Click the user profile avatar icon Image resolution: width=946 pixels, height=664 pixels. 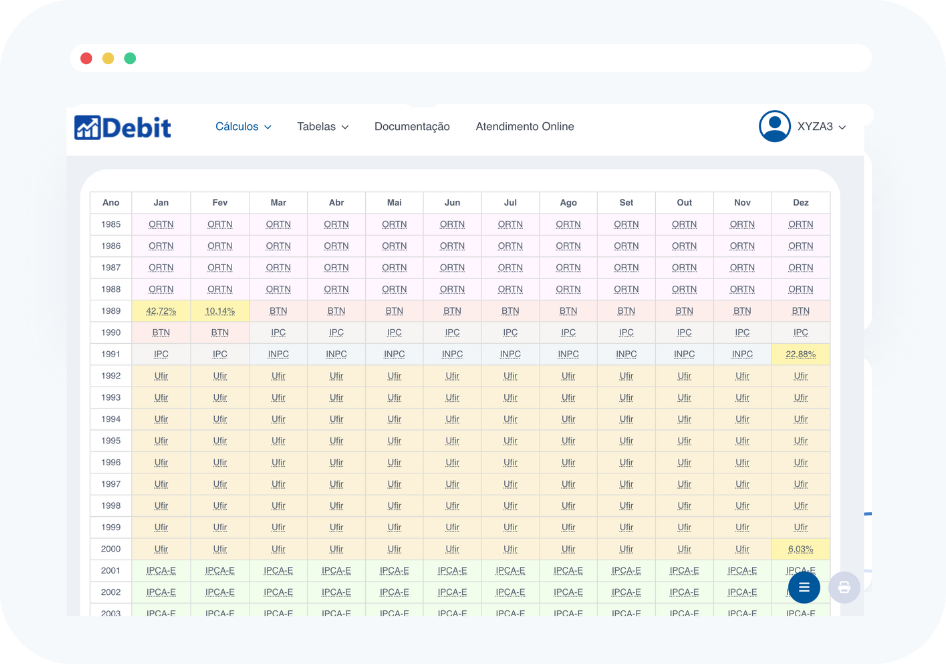tap(774, 126)
